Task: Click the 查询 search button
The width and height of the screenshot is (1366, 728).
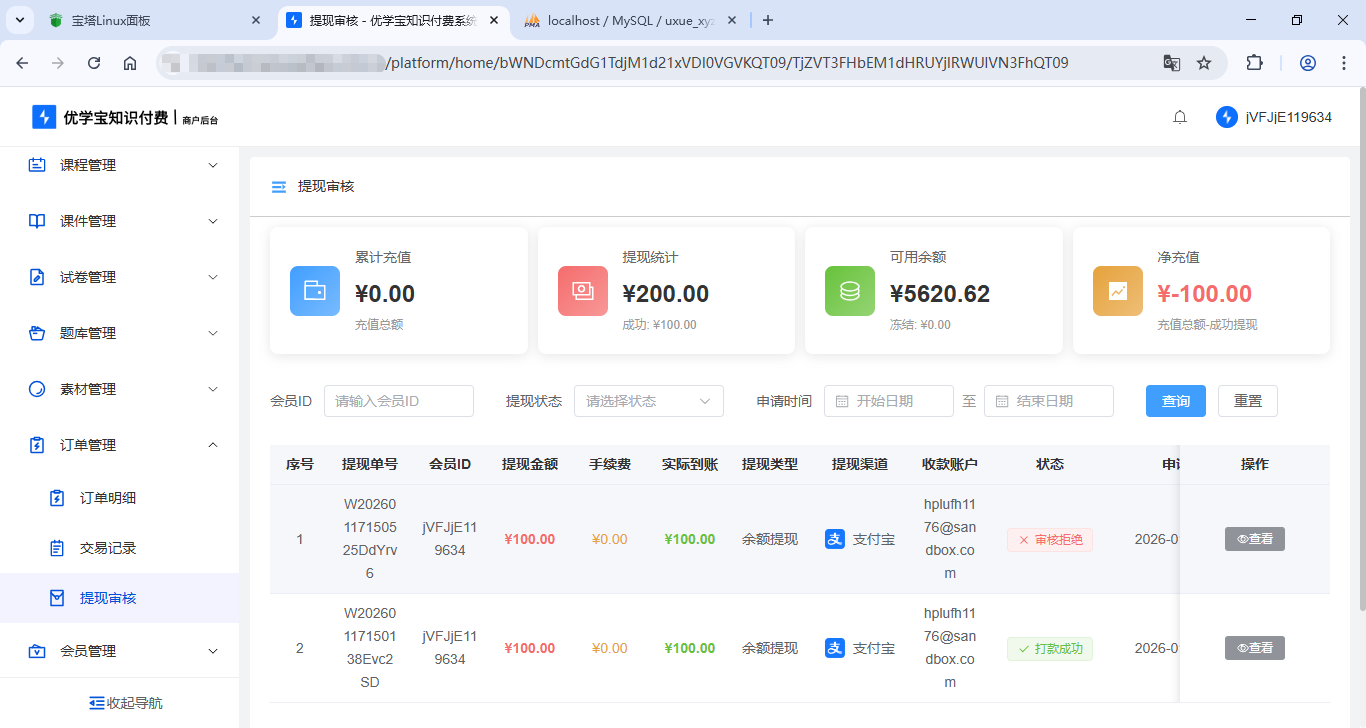Action: 1175,400
